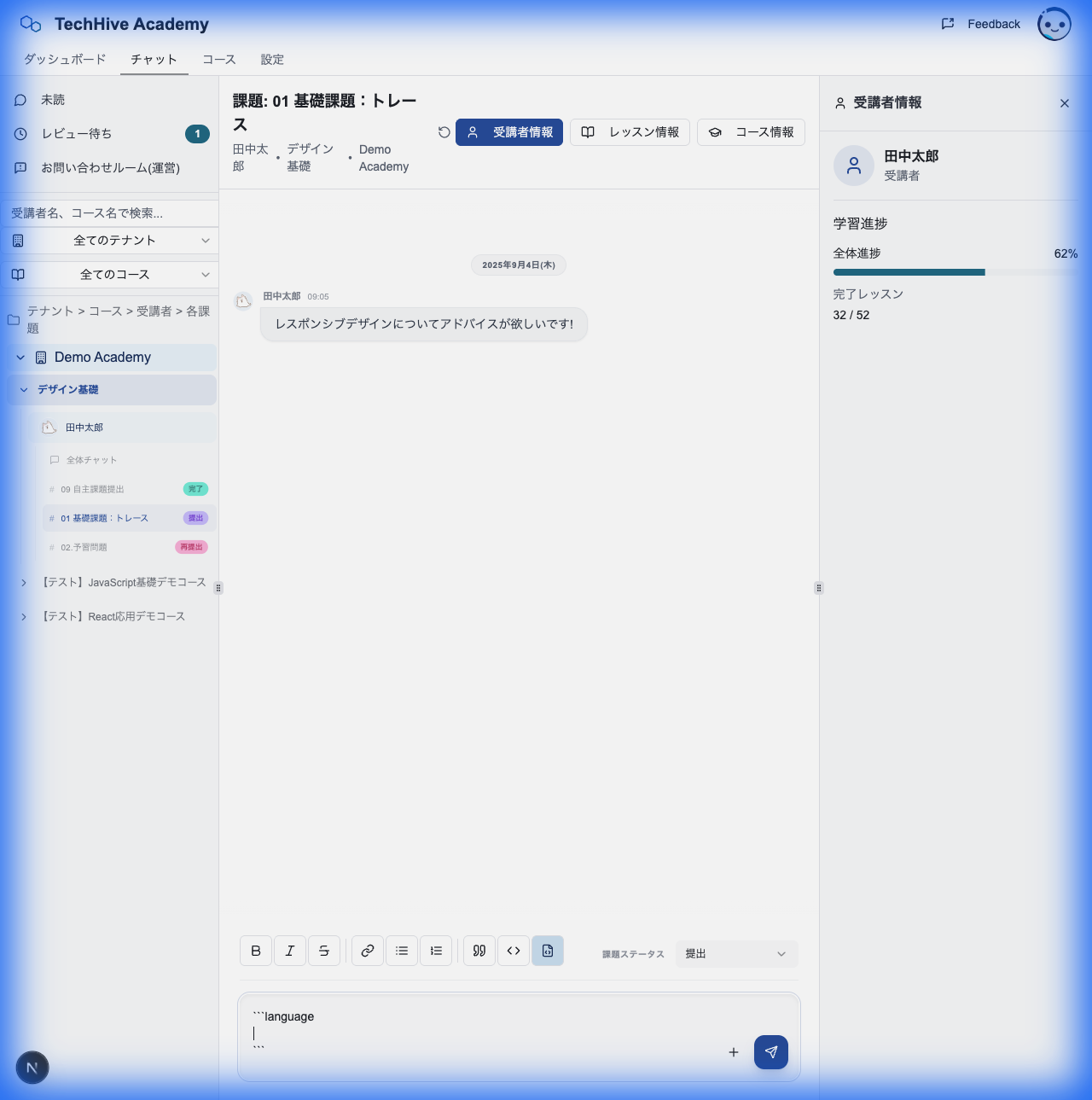Apply italic formatting
The image size is (1092, 1100).
[x=290, y=951]
